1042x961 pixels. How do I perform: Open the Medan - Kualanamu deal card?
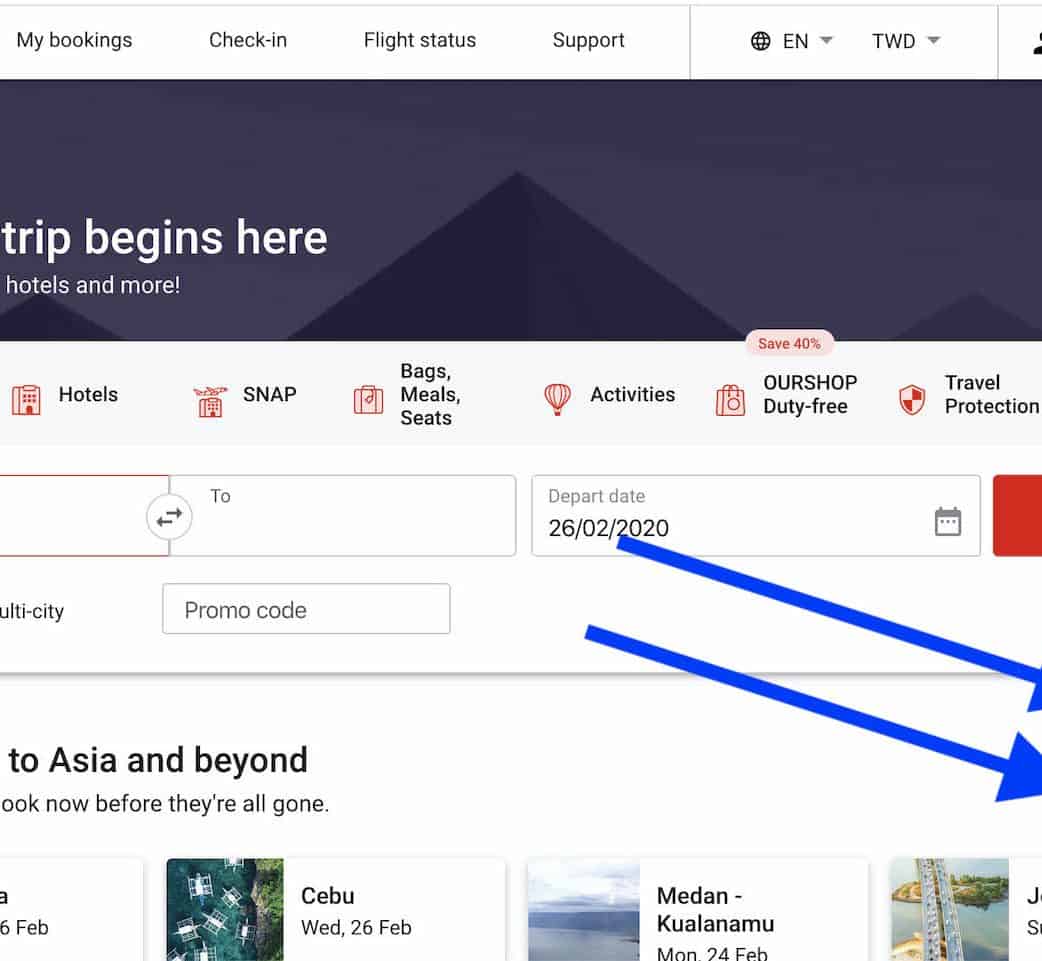point(697,909)
